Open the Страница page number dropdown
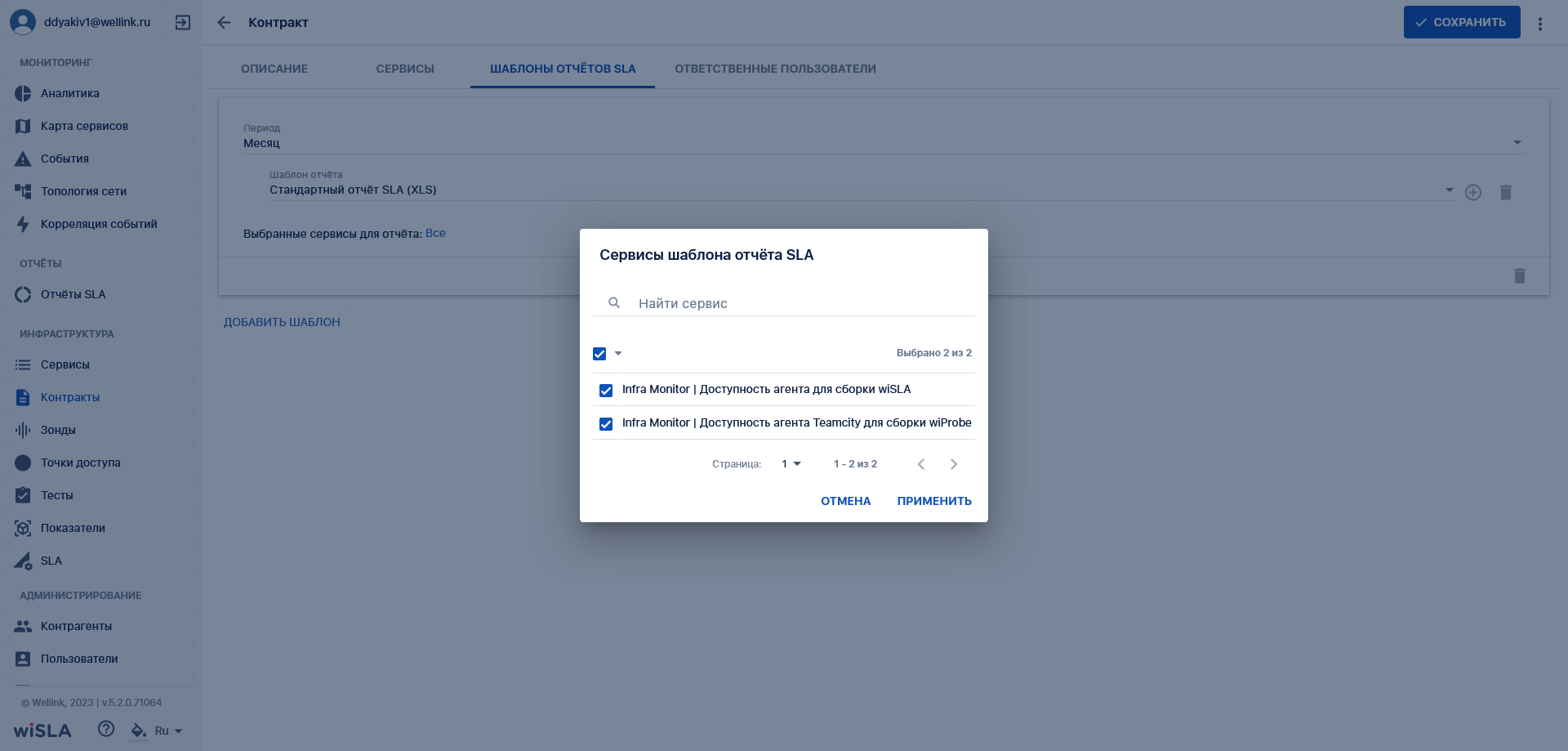1568x751 pixels. click(x=791, y=463)
